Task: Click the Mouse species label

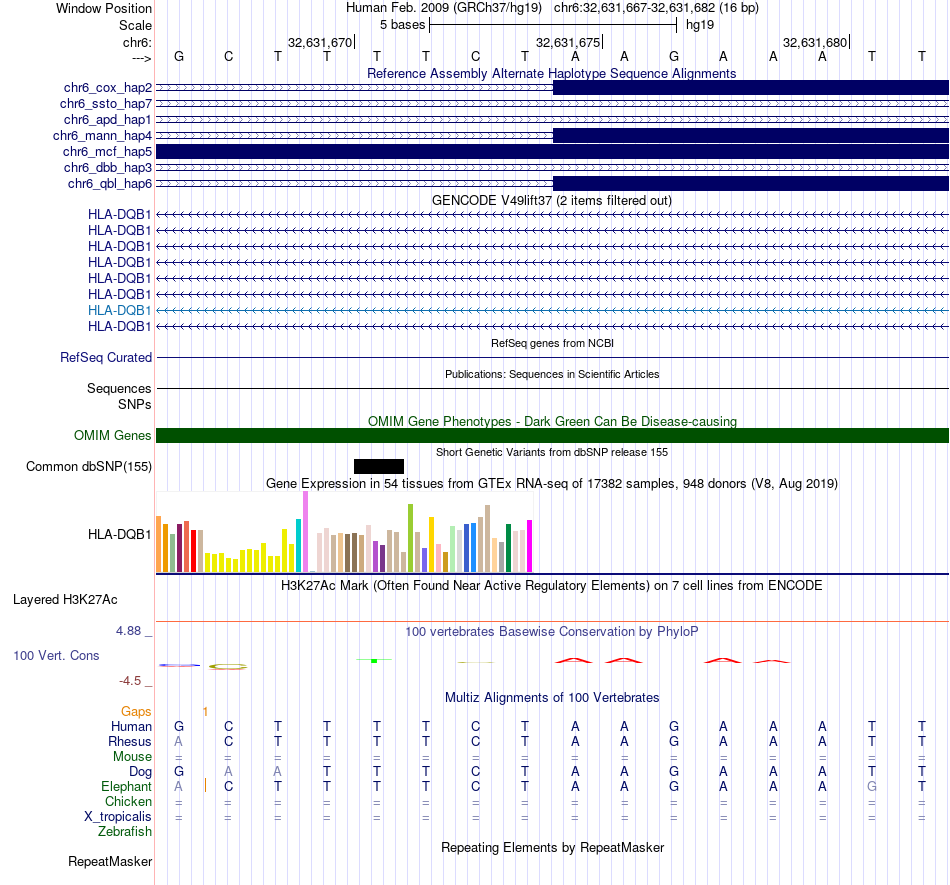Action: point(133,757)
